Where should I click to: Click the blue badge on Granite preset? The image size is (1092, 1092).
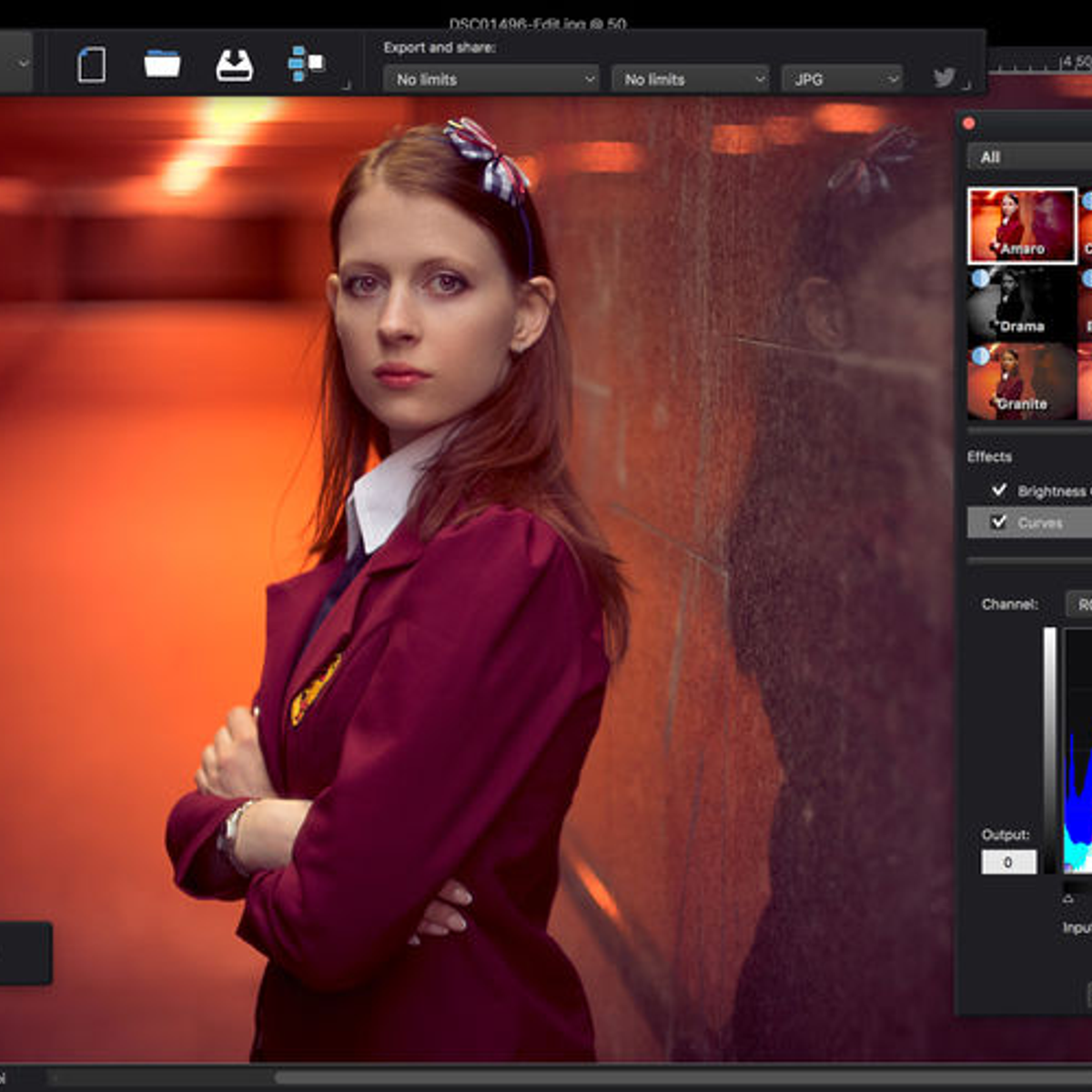point(980,356)
